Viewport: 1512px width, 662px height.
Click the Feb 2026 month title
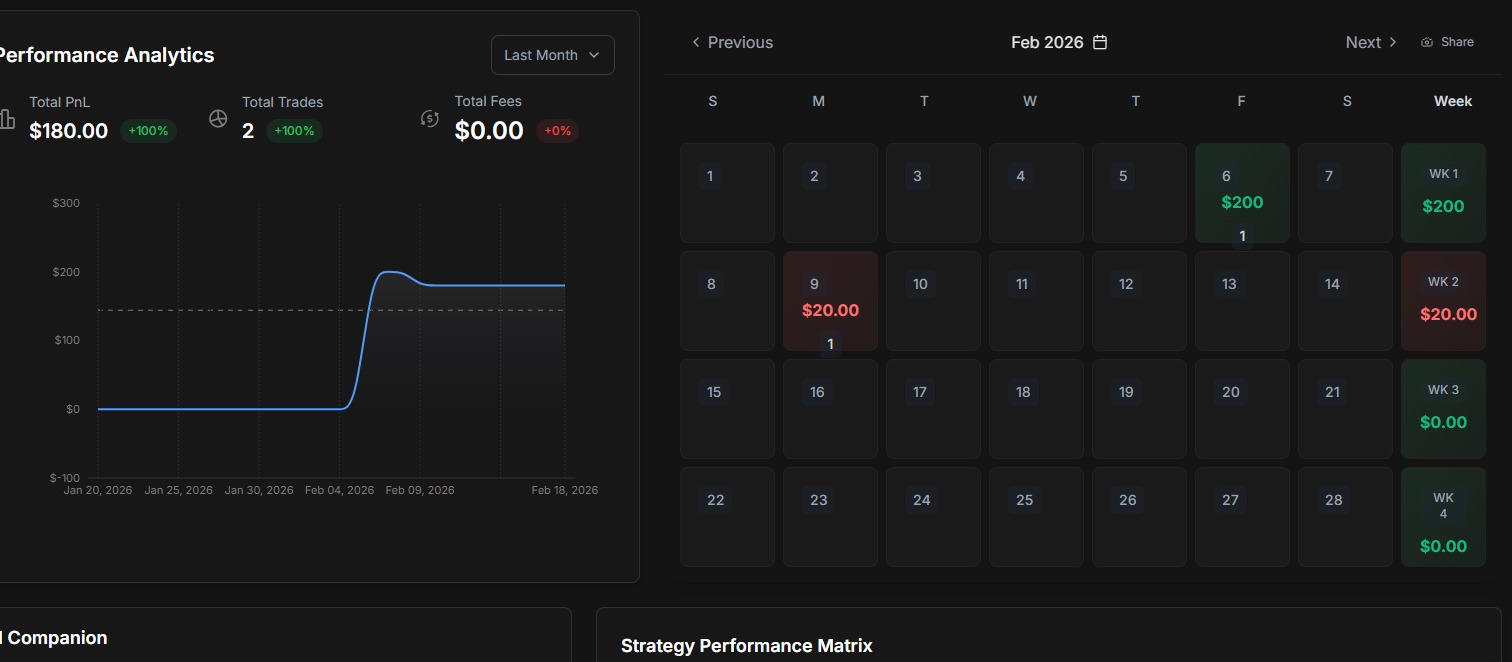coord(1047,42)
